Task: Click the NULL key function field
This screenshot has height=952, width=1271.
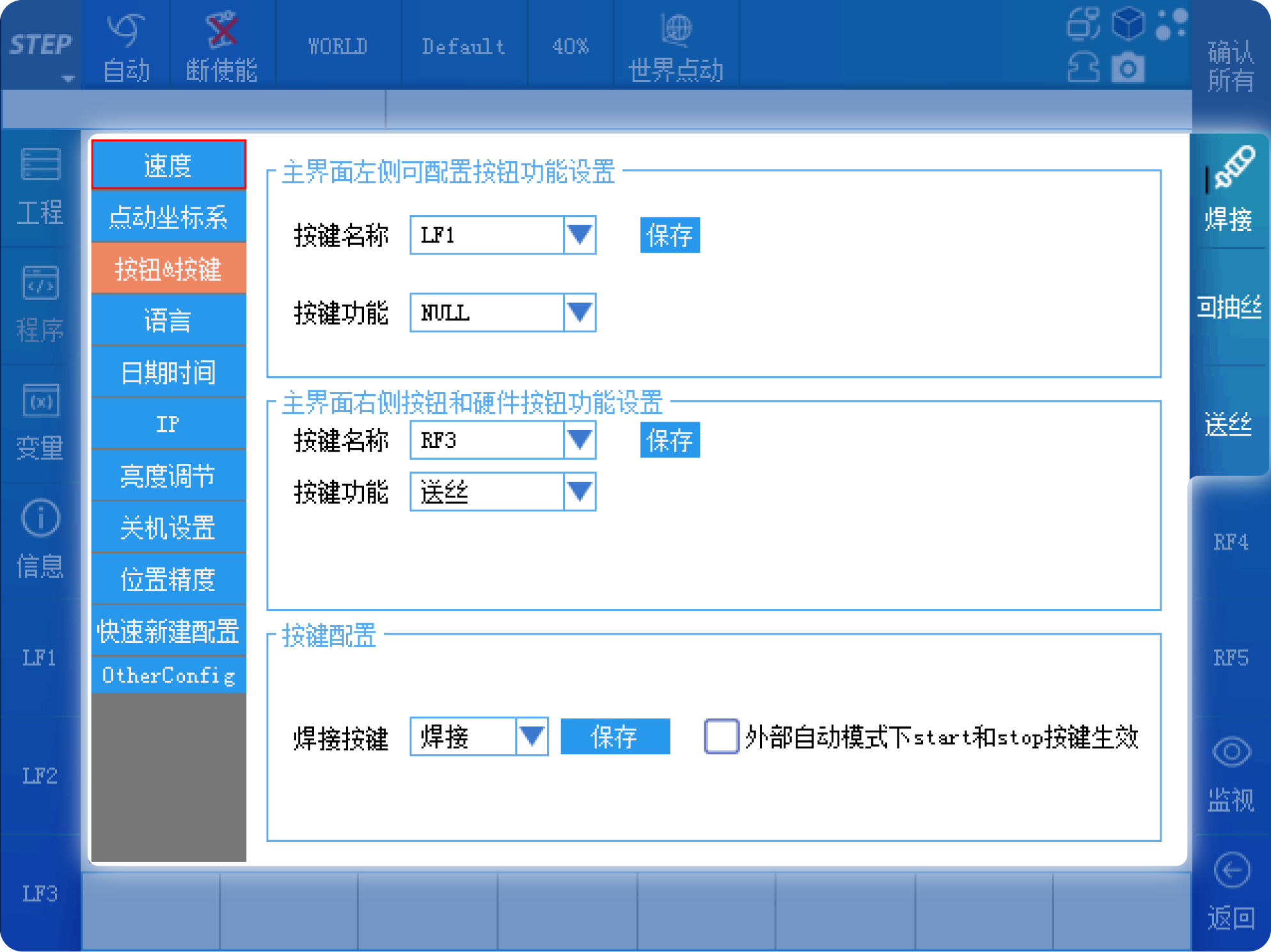Action: pos(487,312)
